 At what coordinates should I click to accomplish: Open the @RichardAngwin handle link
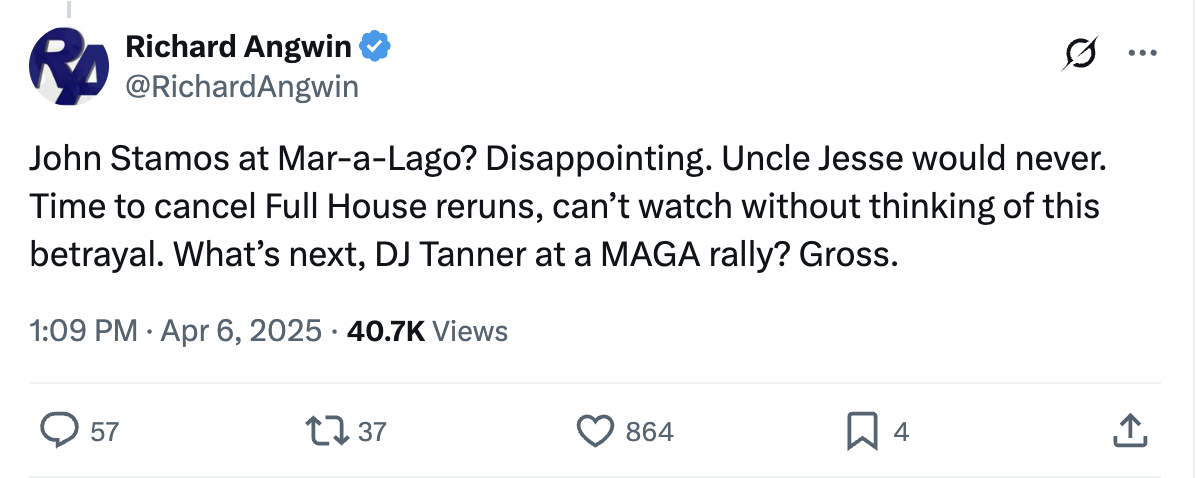point(241,87)
